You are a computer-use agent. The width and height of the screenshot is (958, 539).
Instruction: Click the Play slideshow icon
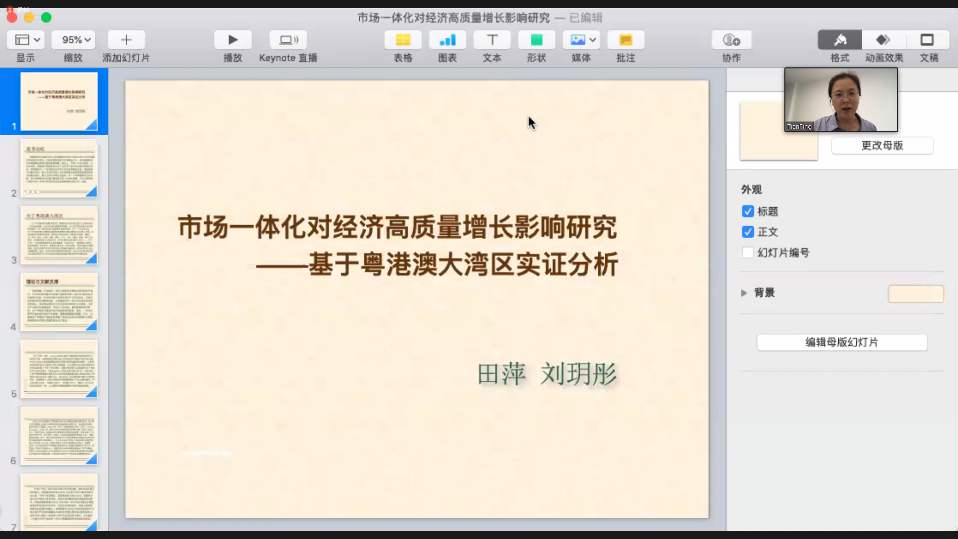[232, 40]
